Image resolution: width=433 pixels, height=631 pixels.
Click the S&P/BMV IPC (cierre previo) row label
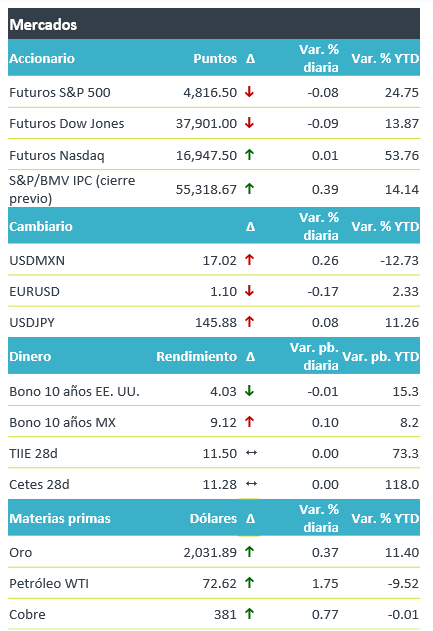click(72, 189)
